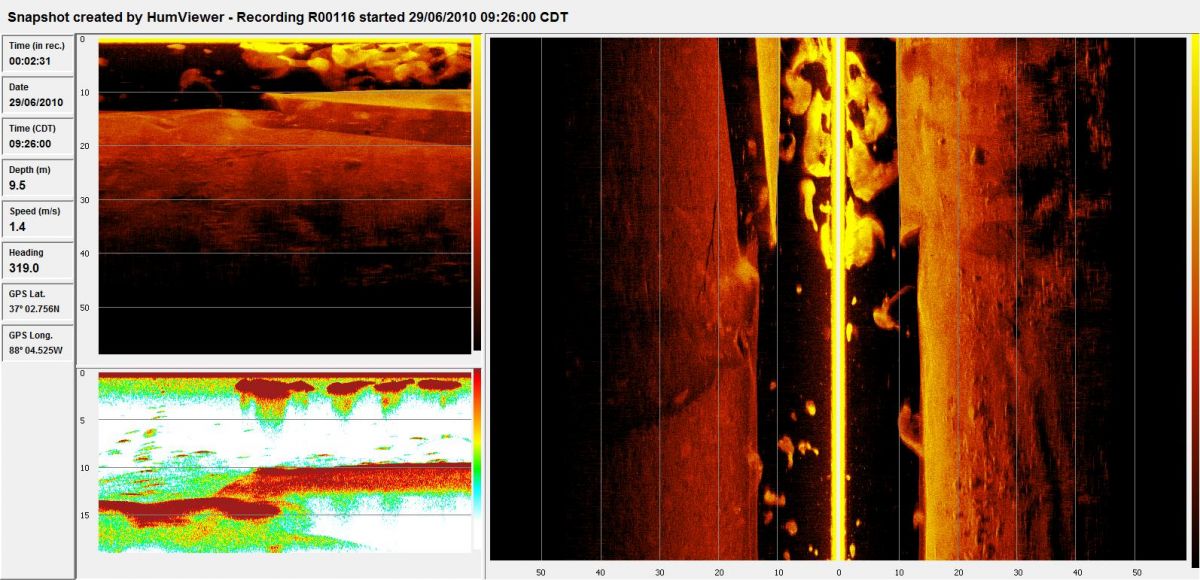This screenshot has height=580, width=1200.
Task: Click the GPS Long. coordinate box
Action: pos(38,344)
